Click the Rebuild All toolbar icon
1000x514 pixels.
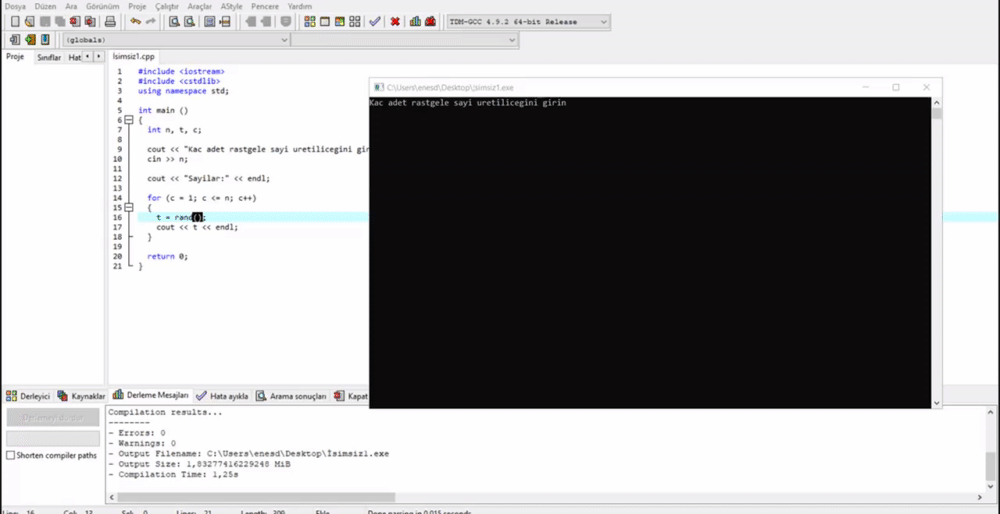(355, 22)
